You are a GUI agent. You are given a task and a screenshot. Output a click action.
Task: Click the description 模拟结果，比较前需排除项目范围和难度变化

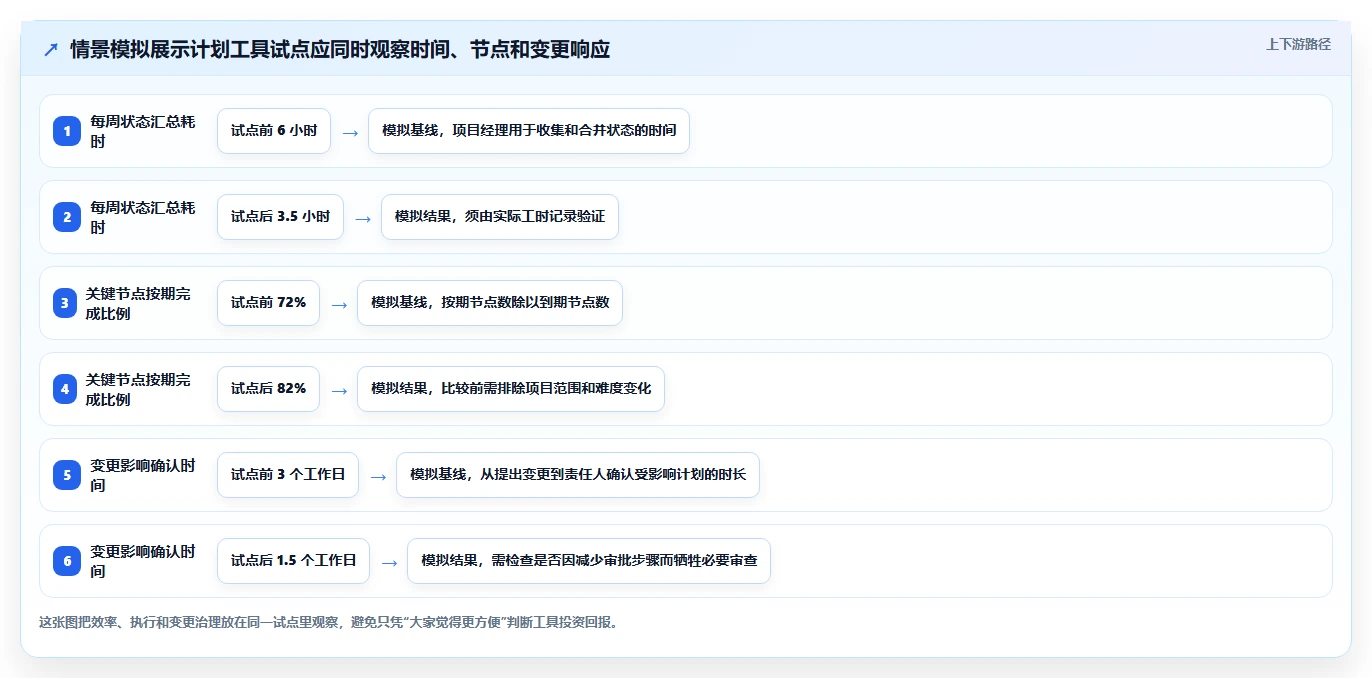click(x=511, y=389)
